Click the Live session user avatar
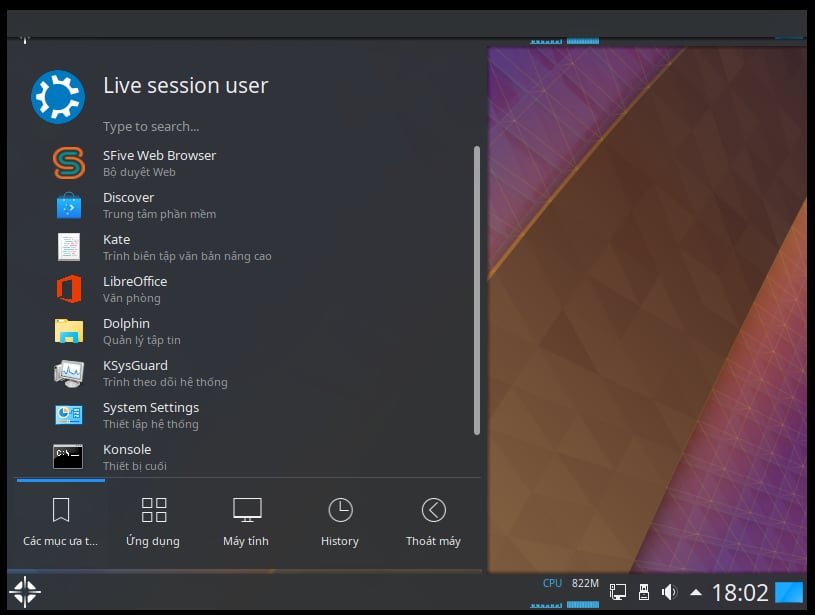Screen dimensions: 815x615 pyautogui.click(x=57, y=97)
